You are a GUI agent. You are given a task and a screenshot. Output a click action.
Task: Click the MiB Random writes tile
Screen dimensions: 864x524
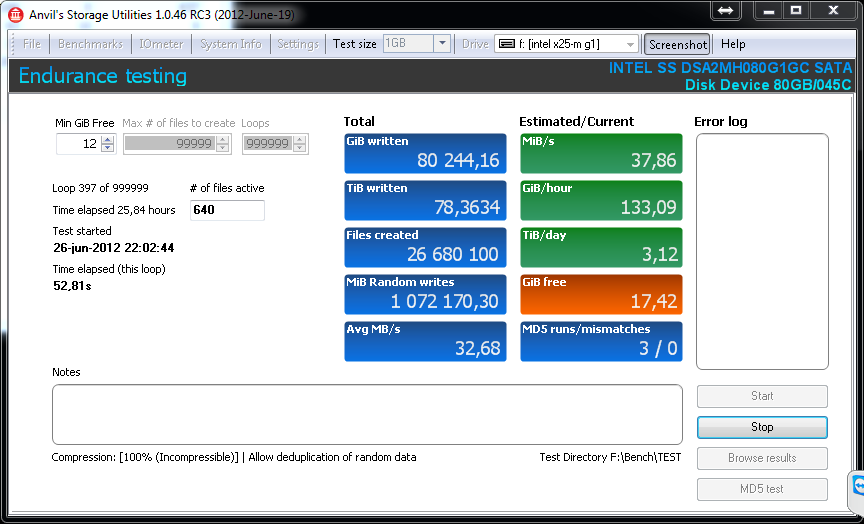425,294
